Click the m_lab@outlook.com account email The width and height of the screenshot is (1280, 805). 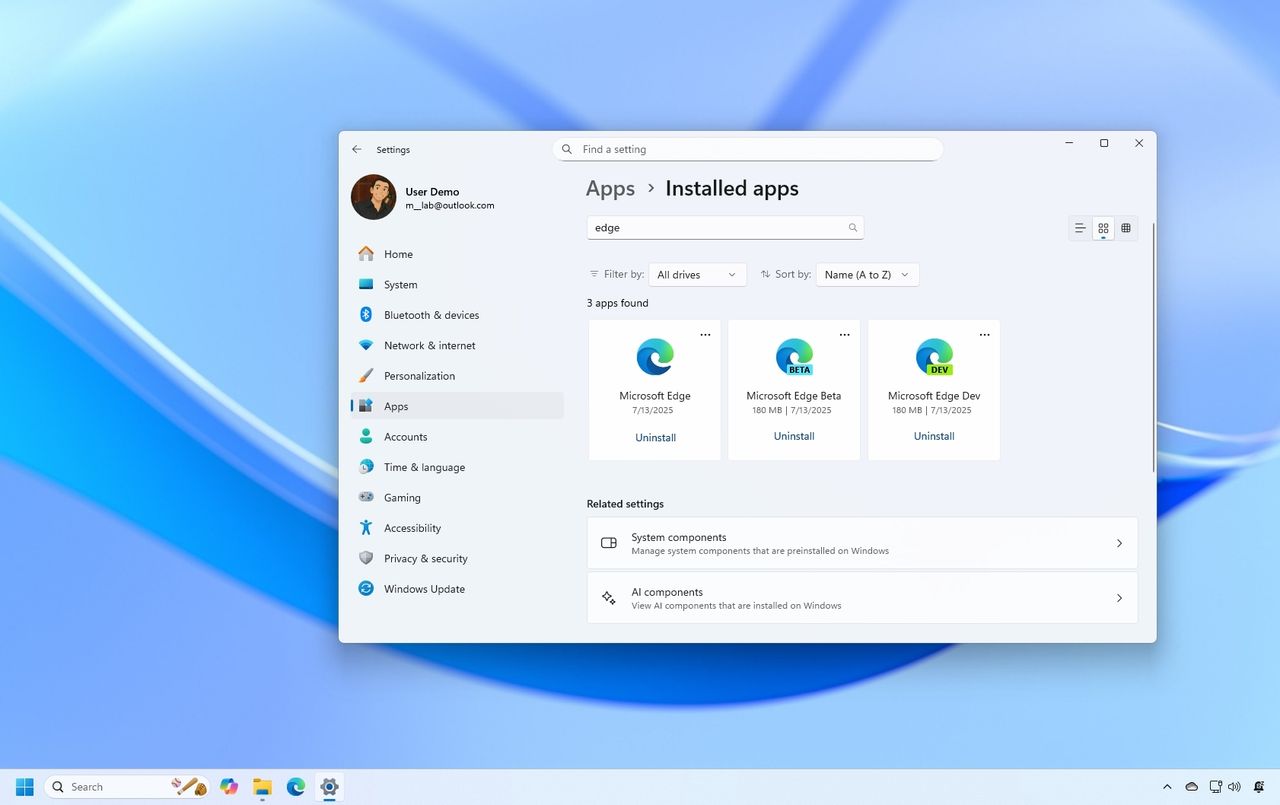click(450, 206)
